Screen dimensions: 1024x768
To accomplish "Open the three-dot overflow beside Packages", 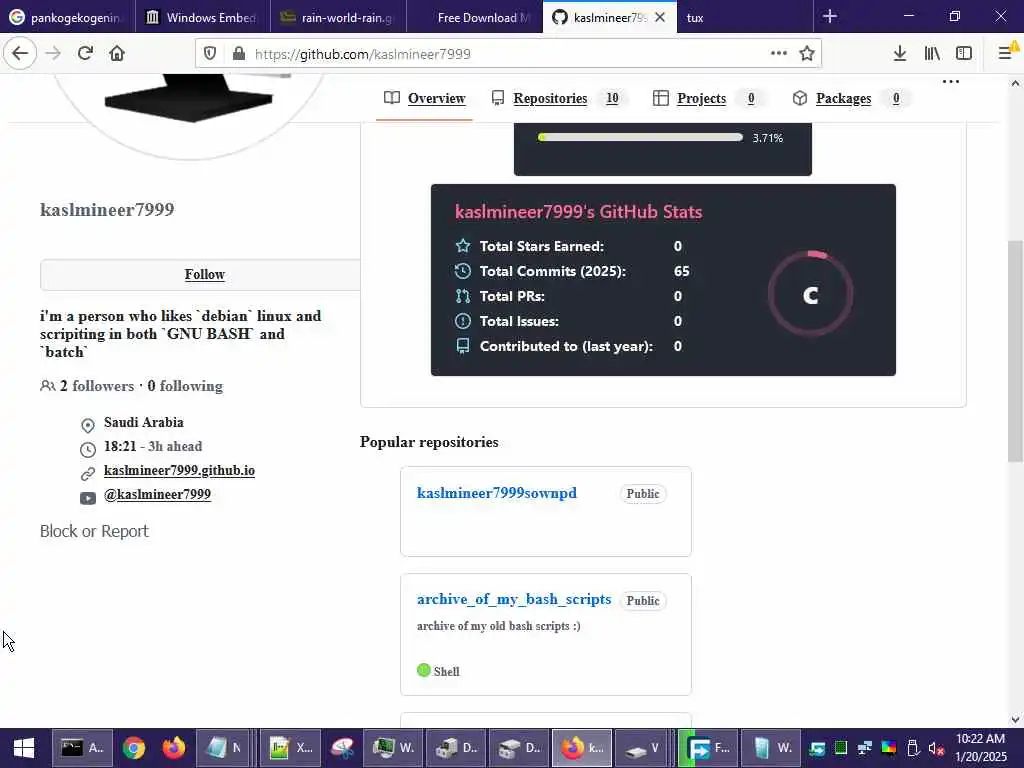I will 951,82.
